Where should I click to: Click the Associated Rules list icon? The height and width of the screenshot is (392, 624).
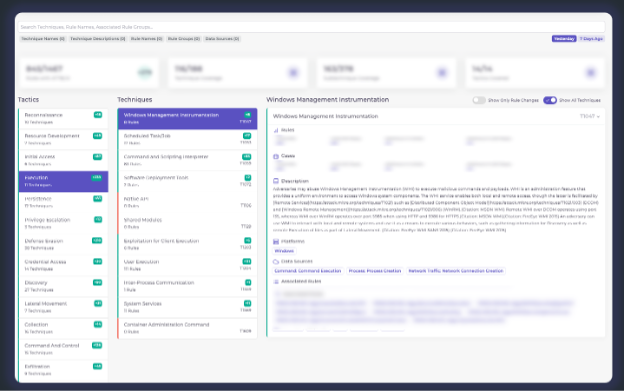click(x=276, y=281)
